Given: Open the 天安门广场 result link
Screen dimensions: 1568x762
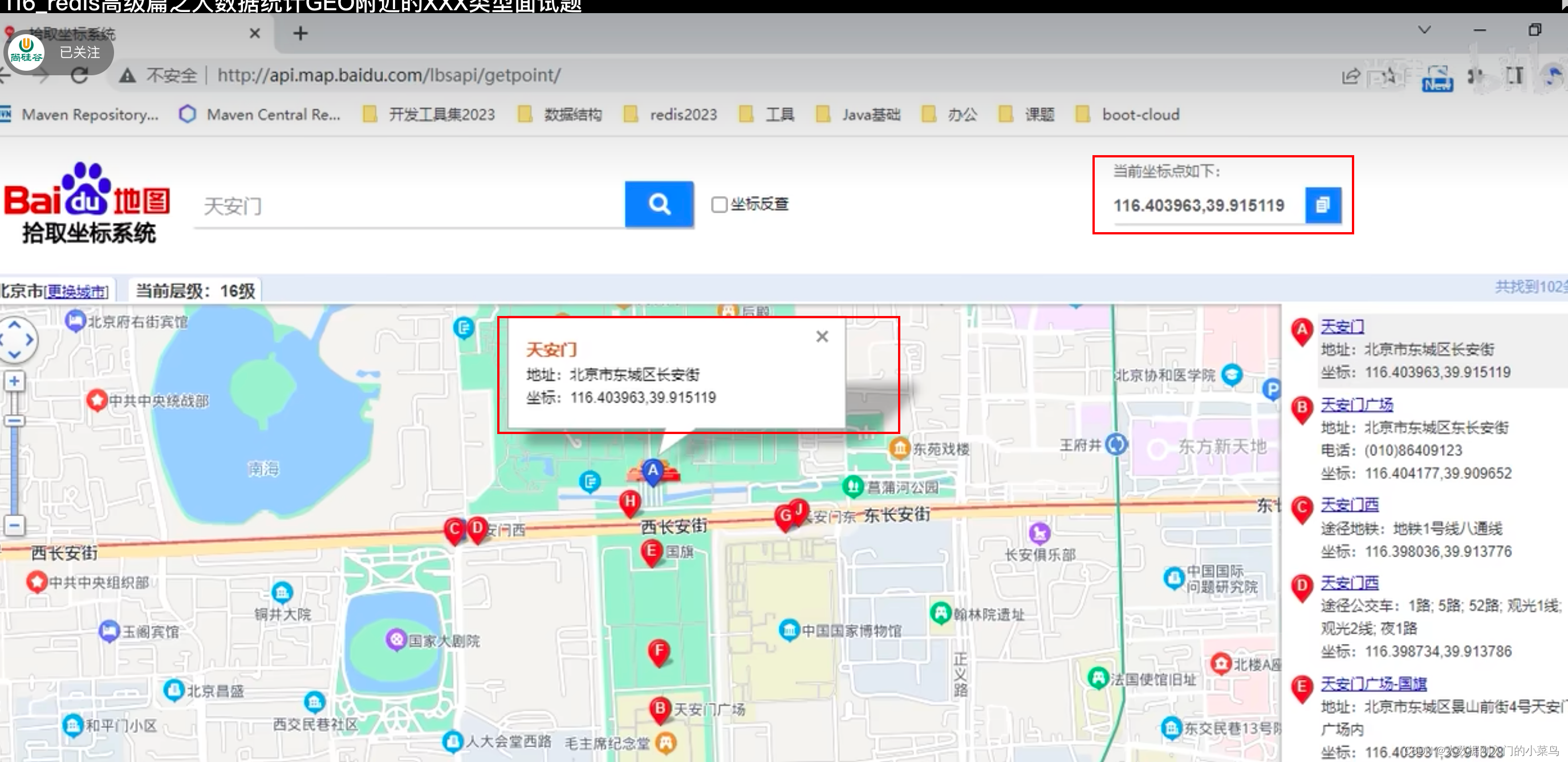Looking at the screenshot, I should click(x=1356, y=404).
